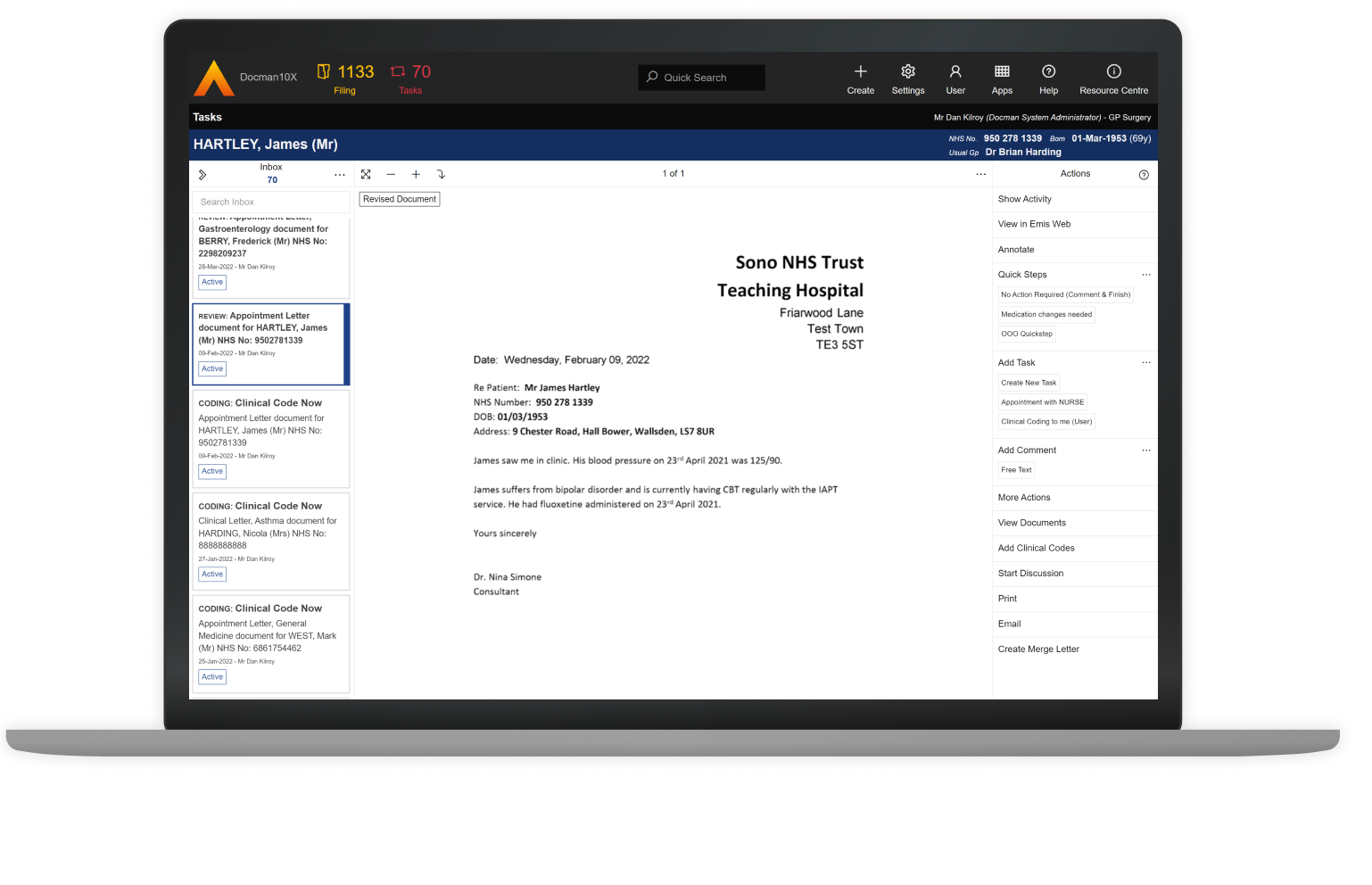Click Sono NHS Trust letter heading

coord(799,262)
